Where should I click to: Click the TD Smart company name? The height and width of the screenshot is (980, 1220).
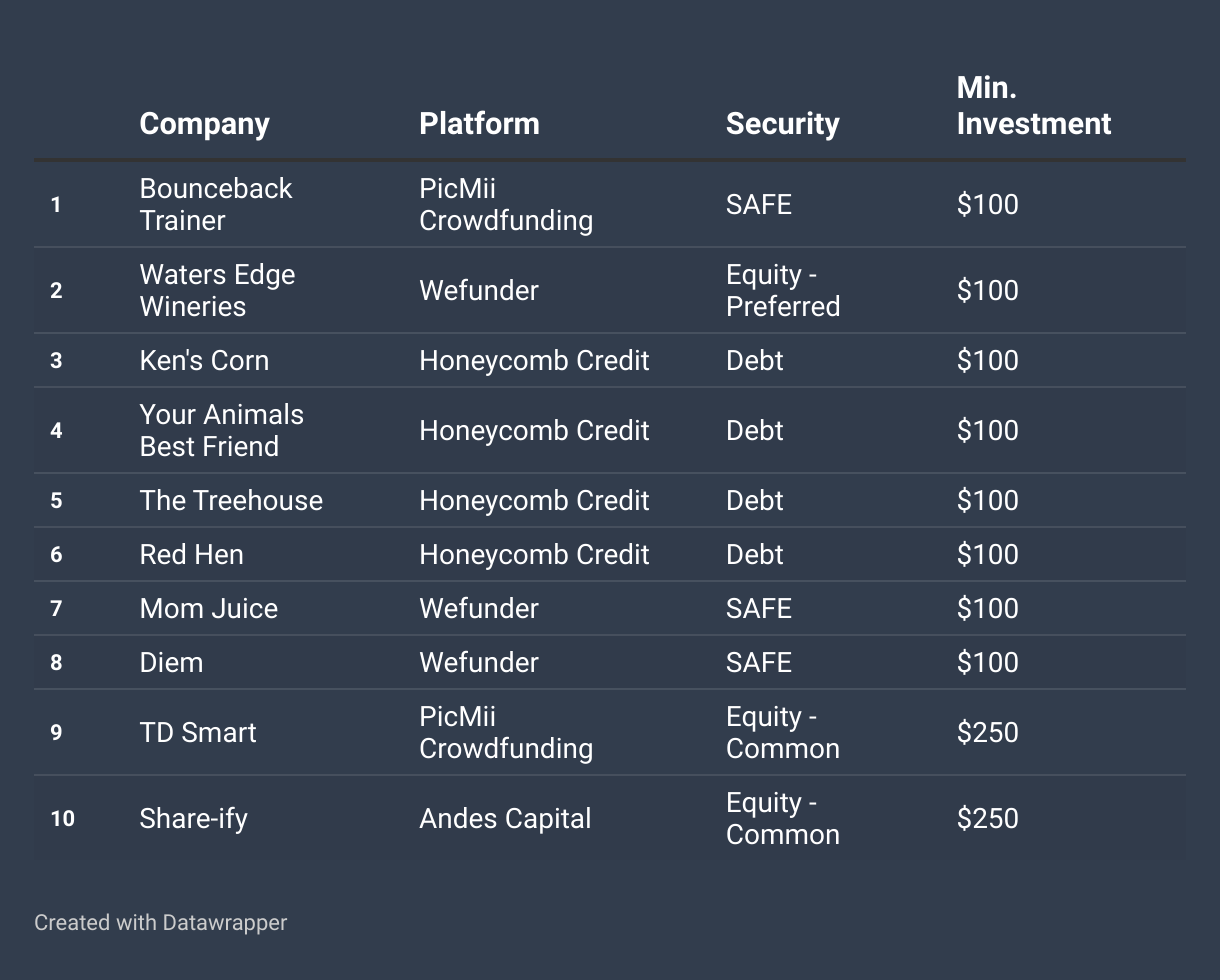[x=198, y=732]
